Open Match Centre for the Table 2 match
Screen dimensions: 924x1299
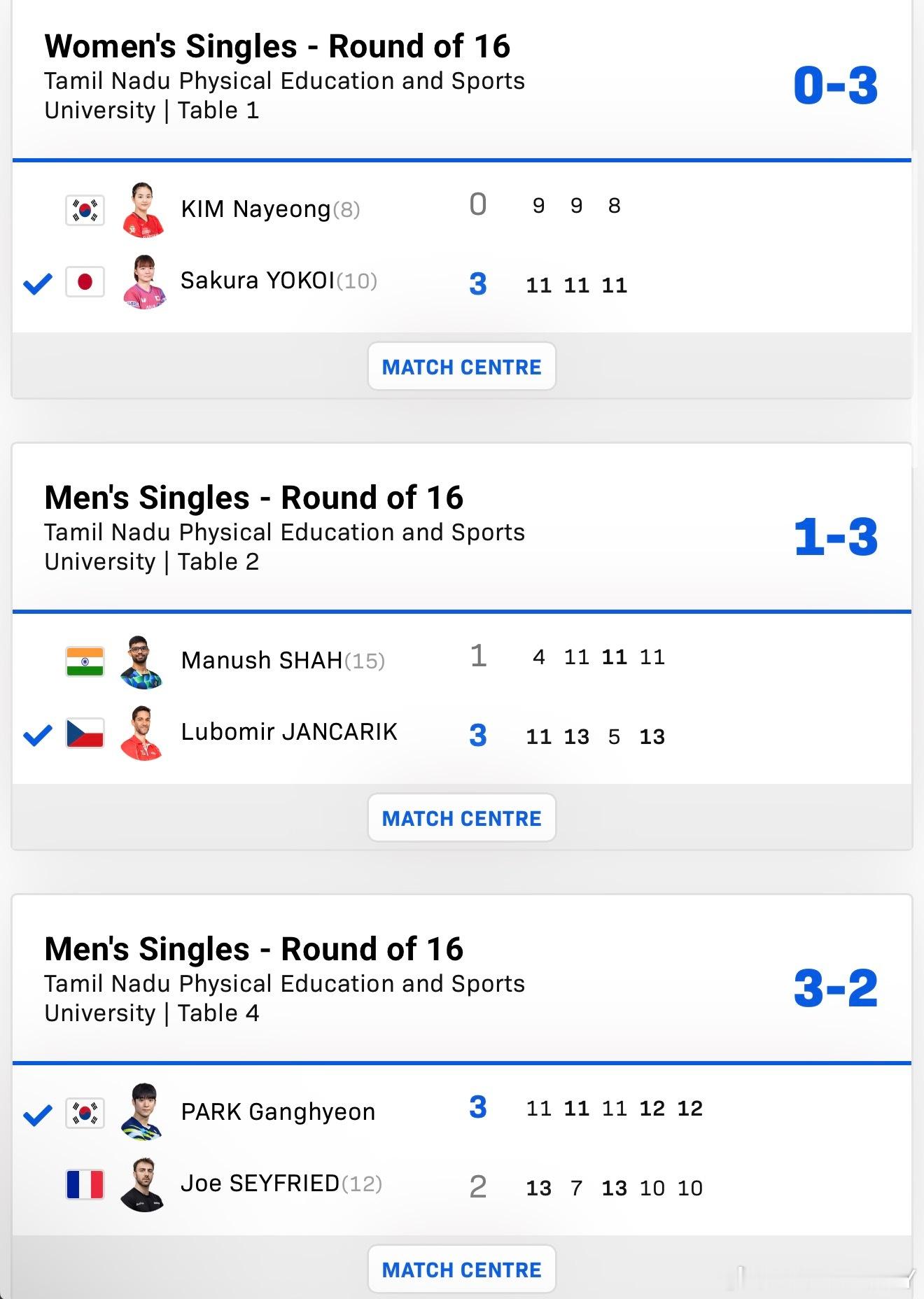(462, 817)
